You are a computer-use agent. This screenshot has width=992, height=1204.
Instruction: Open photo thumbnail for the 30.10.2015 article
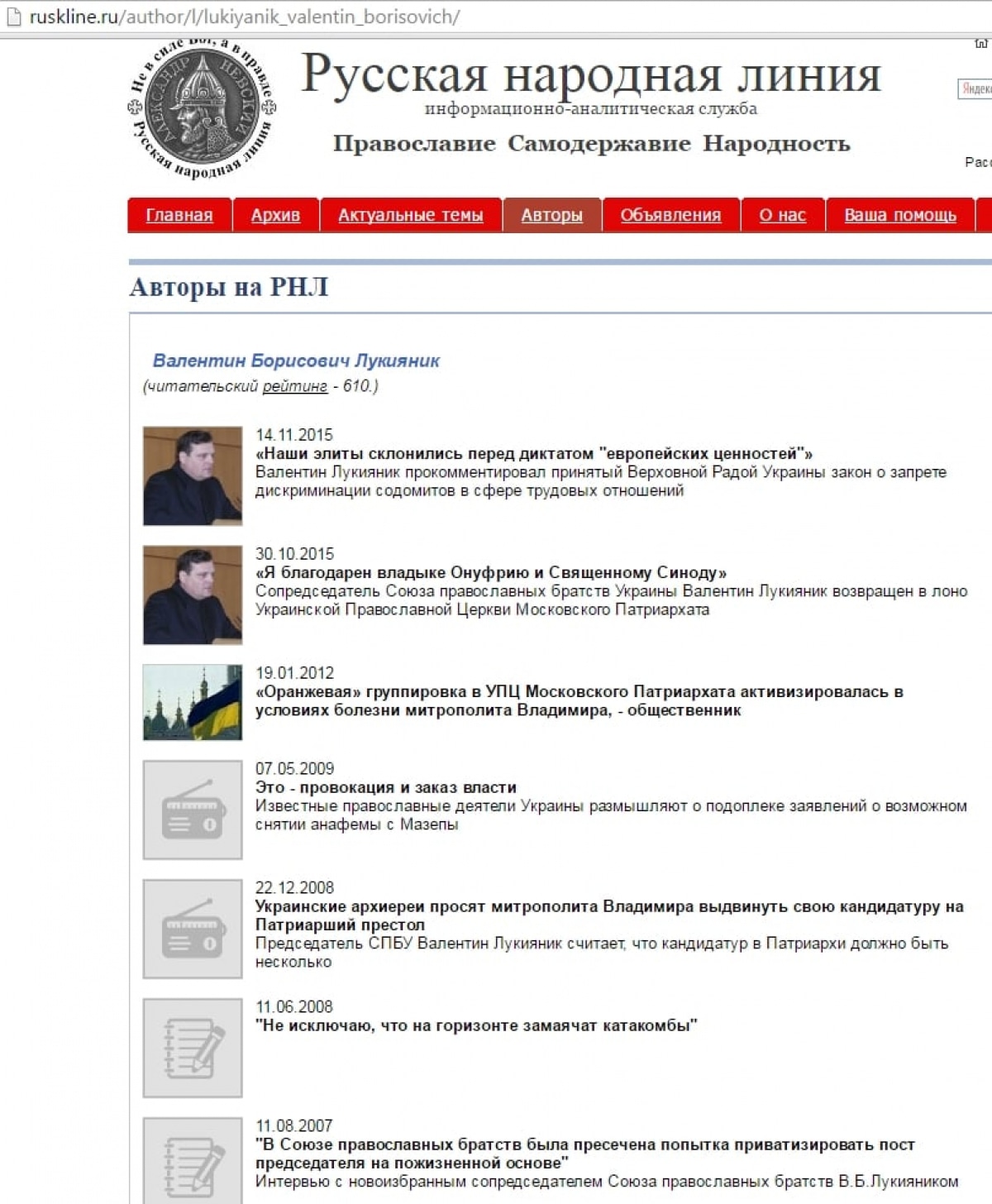(x=193, y=595)
